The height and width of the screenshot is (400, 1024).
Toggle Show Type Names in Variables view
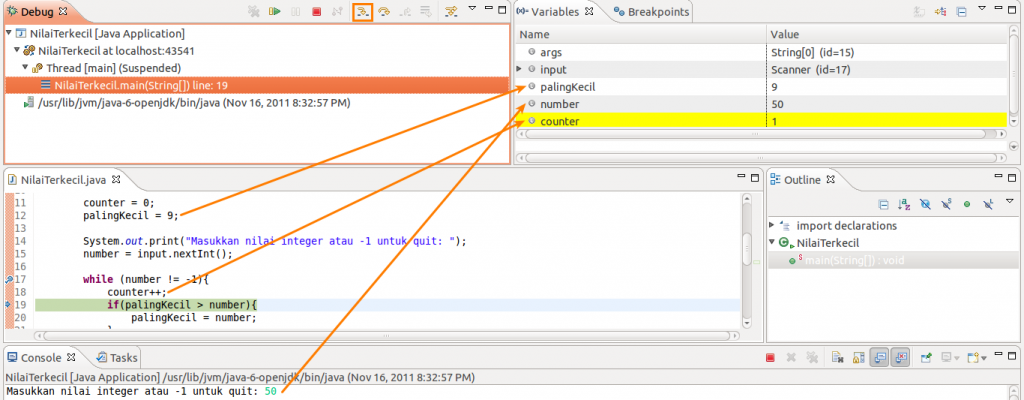pyautogui.click(x=920, y=11)
